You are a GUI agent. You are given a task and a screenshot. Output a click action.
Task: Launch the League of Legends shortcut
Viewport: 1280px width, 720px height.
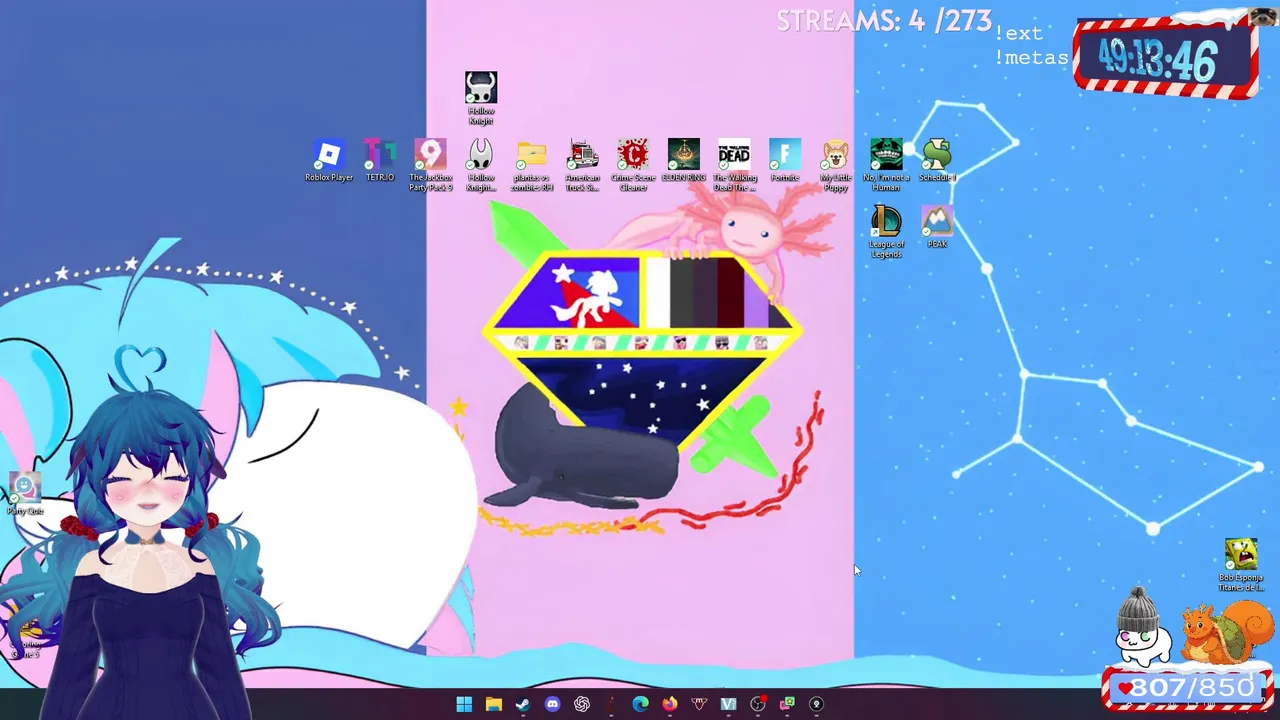click(x=886, y=232)
